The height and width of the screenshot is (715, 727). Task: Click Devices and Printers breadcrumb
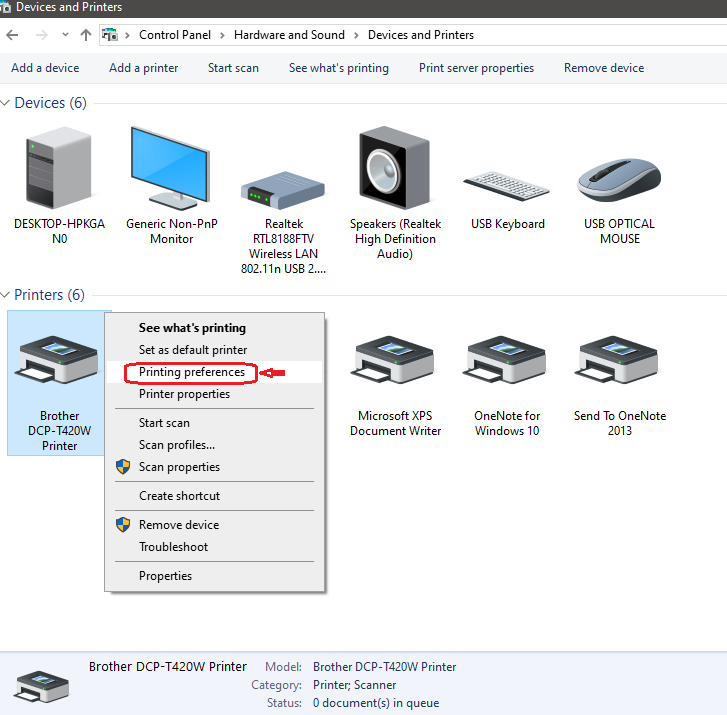pyautogui.click(x=421, y=35)
